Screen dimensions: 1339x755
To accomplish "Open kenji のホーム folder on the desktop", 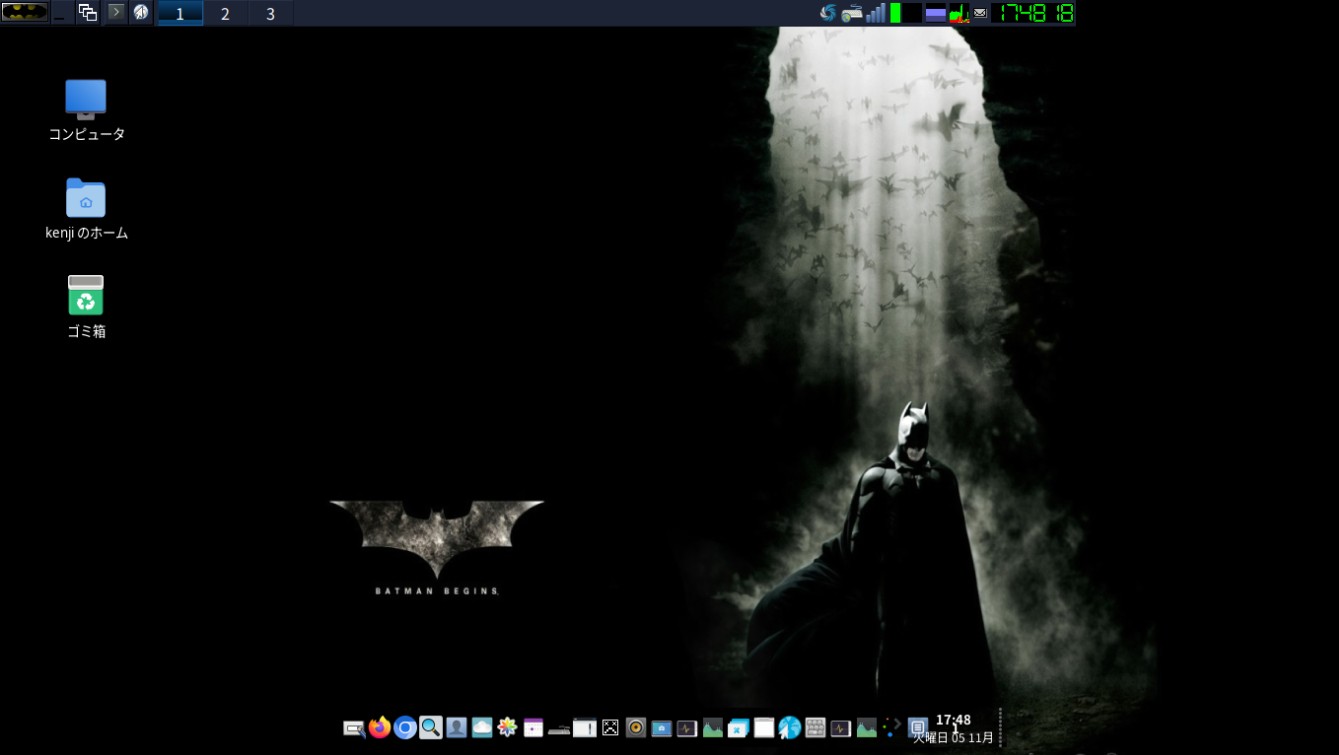I will 86,198.
